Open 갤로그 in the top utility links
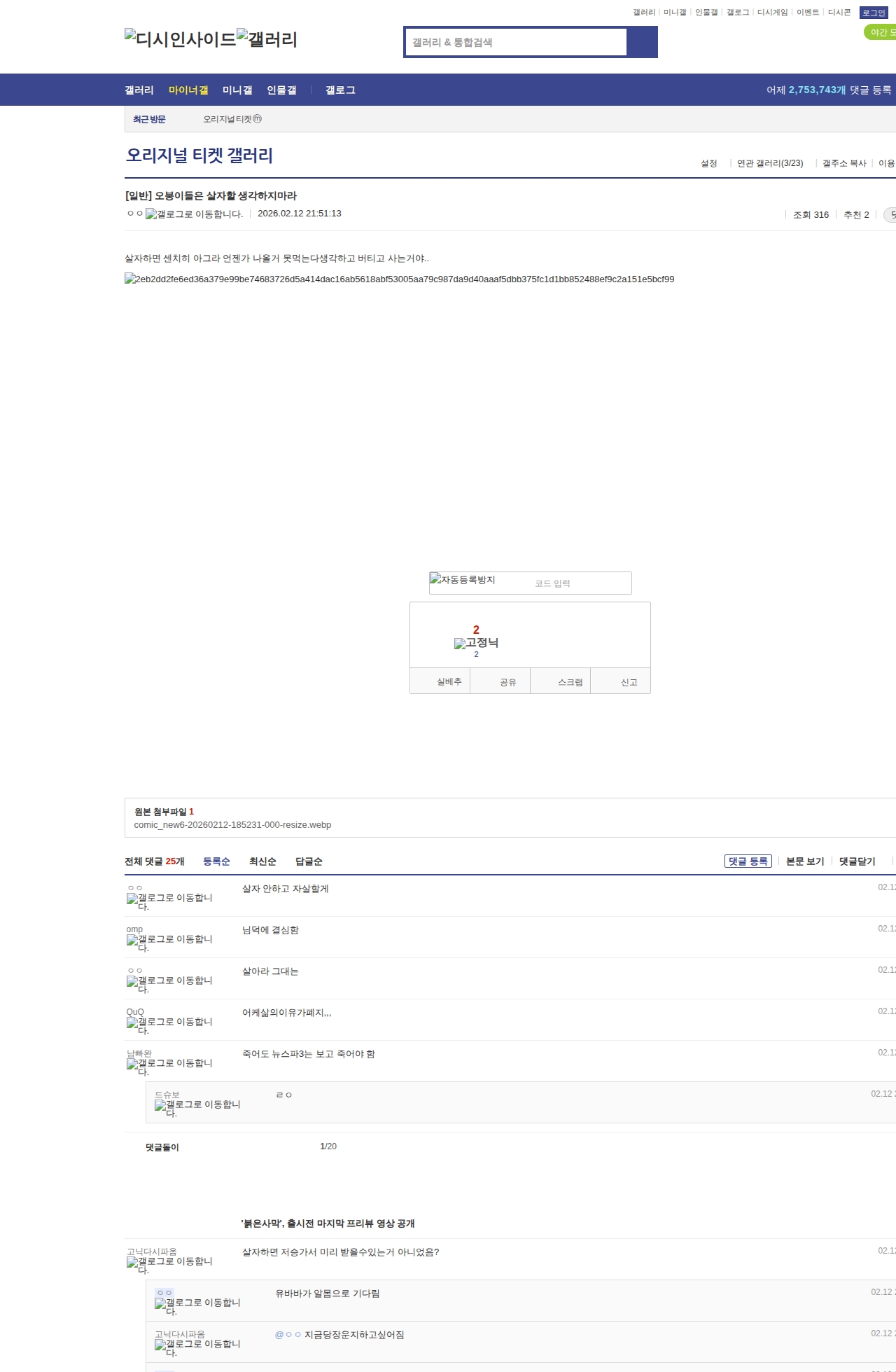 click(x=738, y=13)
